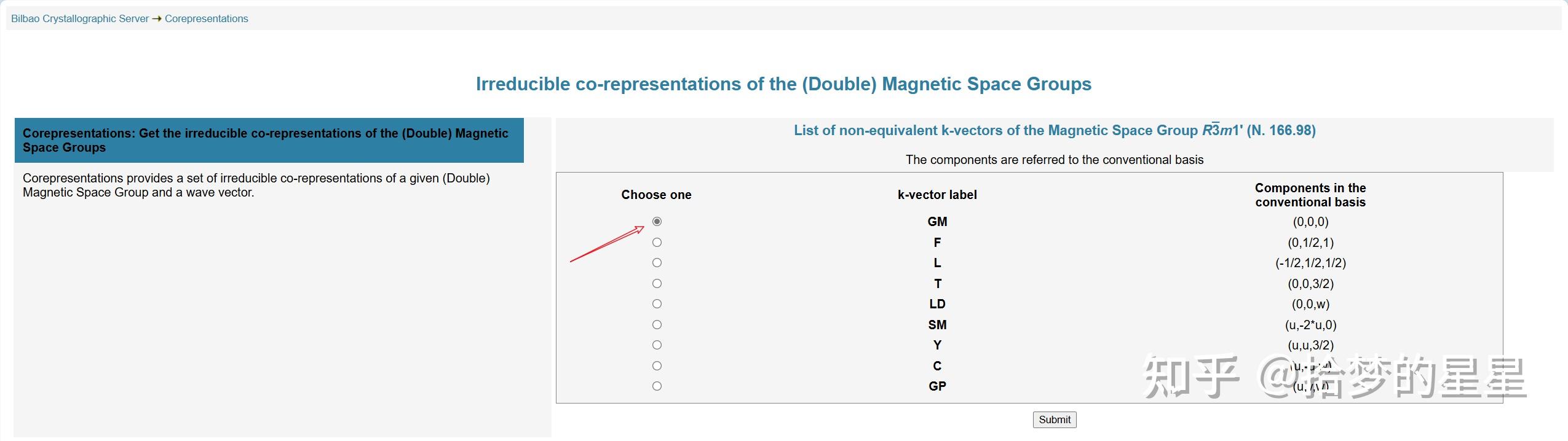Pick the T k-vector radio option
The width and height of the screenshot is (1568, 441).
click(657, 284)
